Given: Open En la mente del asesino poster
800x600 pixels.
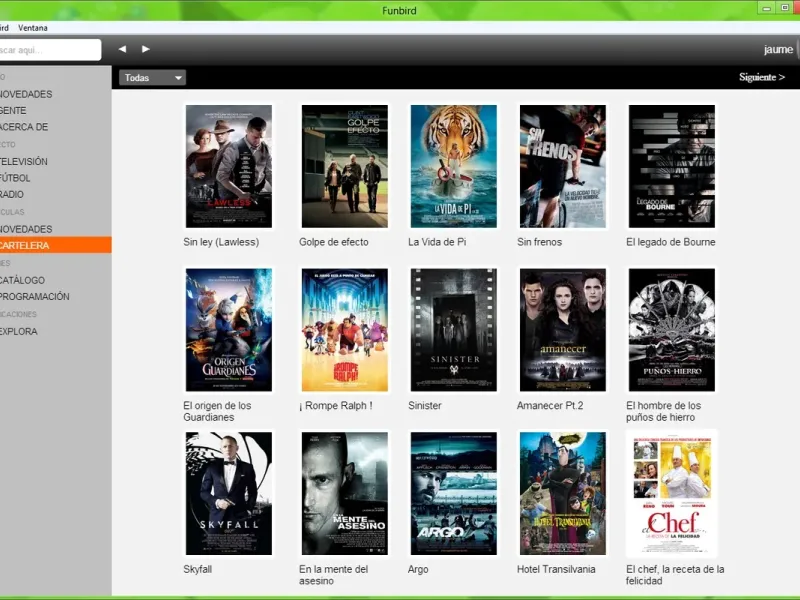Looking at the screenshot, I should [x=344, y=493].
